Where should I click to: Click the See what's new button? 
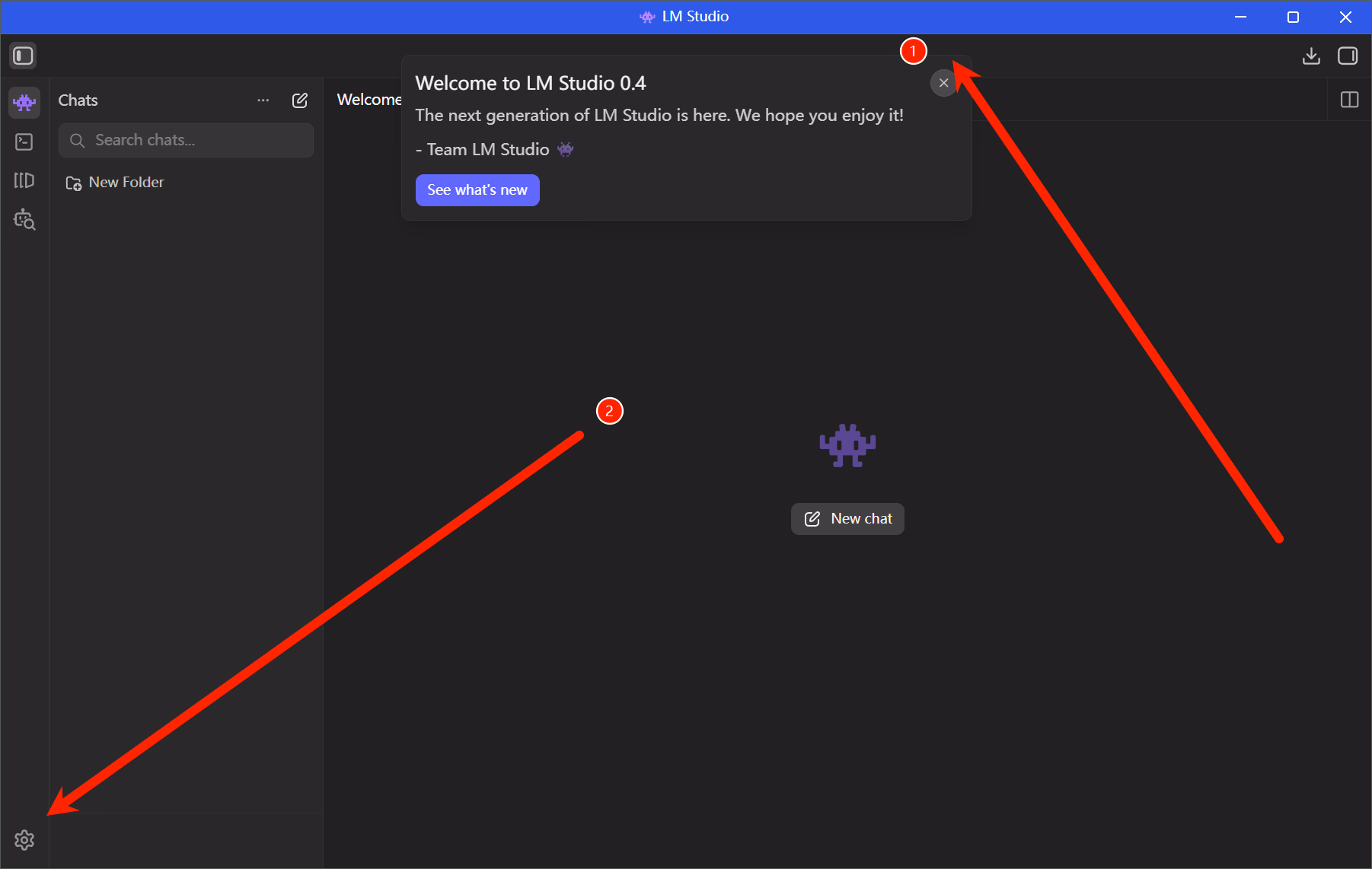click(477, 190)
